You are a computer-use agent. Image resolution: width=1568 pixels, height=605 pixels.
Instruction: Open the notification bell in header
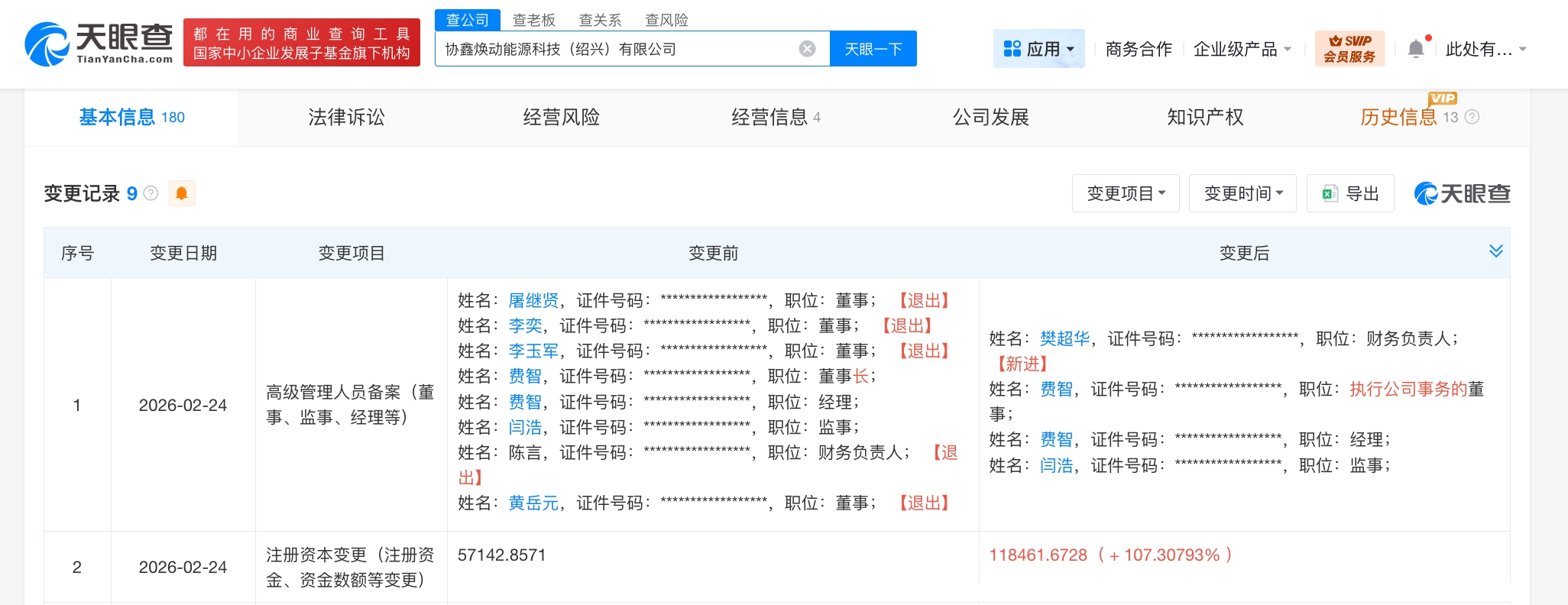pos(1415,49)
